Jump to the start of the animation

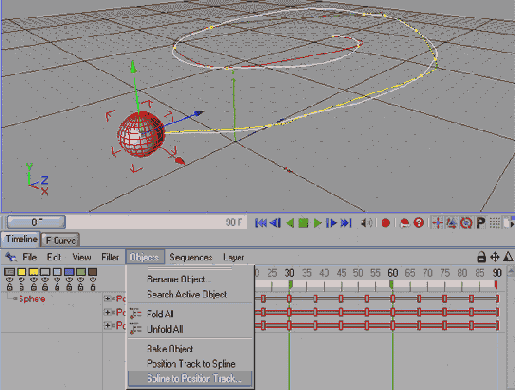[x=261, y=223]
